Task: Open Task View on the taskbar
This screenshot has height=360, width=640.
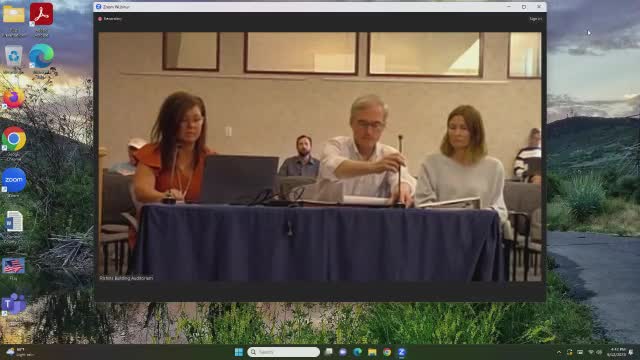Action: pos(329,352)
